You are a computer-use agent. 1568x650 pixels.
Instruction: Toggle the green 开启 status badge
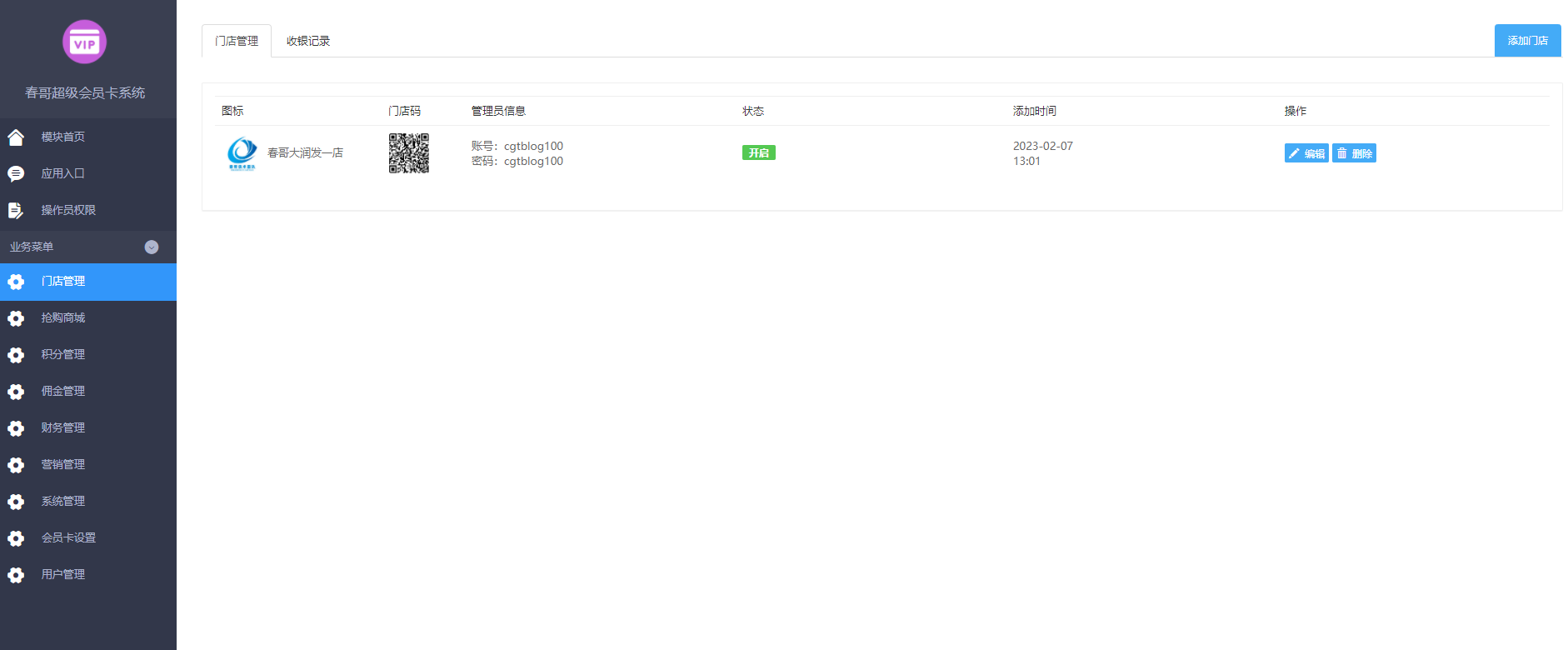[x=758, y=152]
